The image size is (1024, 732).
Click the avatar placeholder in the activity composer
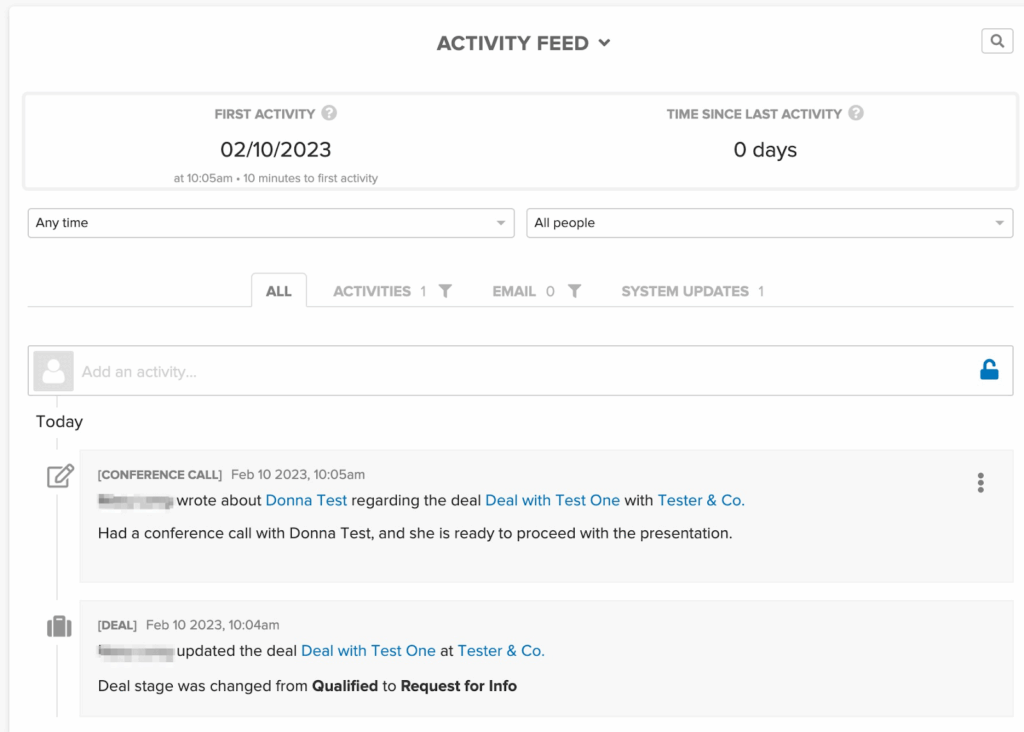(53, 370)
